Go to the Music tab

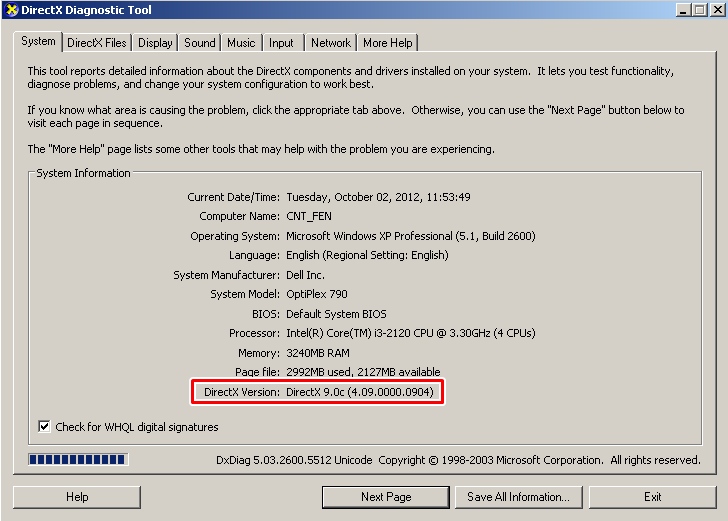tap(241, 43)
